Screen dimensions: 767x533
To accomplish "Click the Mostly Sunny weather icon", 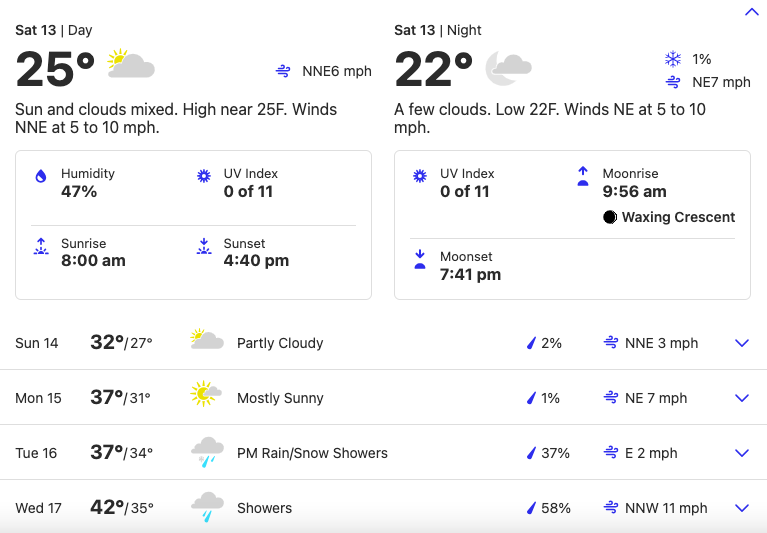I will click(206, 394).
